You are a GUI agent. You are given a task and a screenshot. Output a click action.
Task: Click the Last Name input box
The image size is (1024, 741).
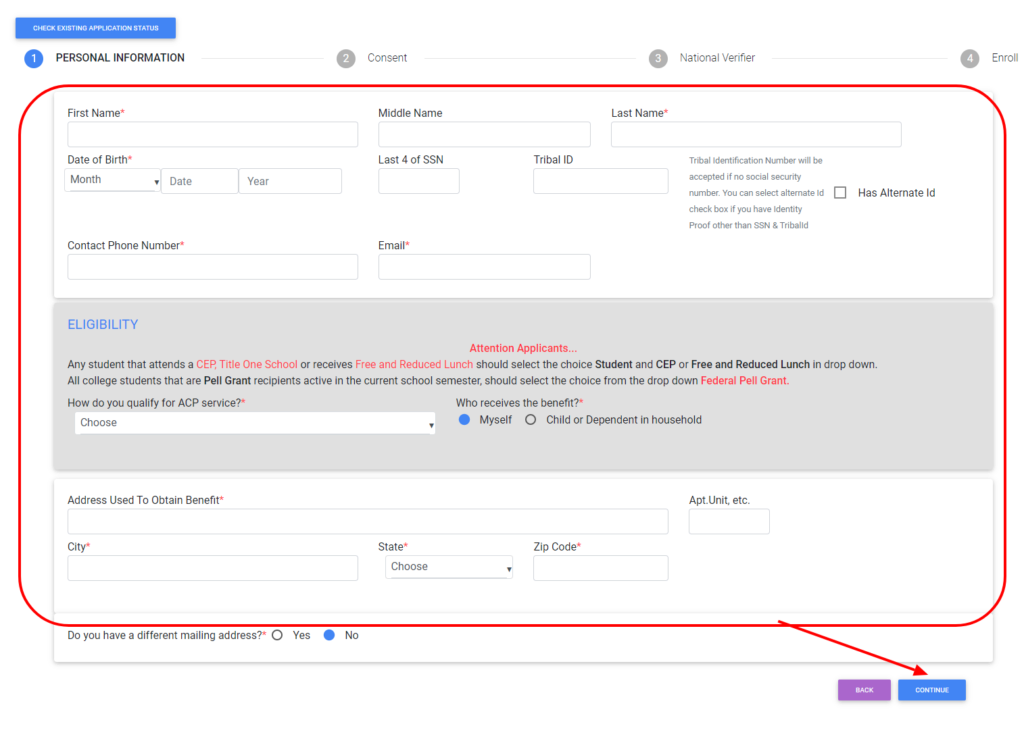pyautogui.click(x=756, y=135)
